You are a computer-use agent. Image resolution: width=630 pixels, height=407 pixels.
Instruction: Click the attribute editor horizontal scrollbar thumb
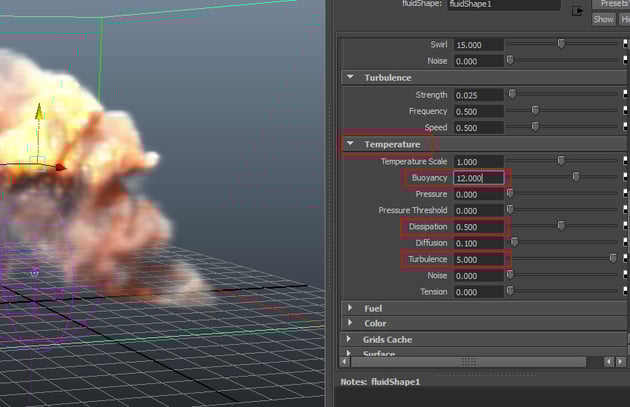(x=468, y=362)
